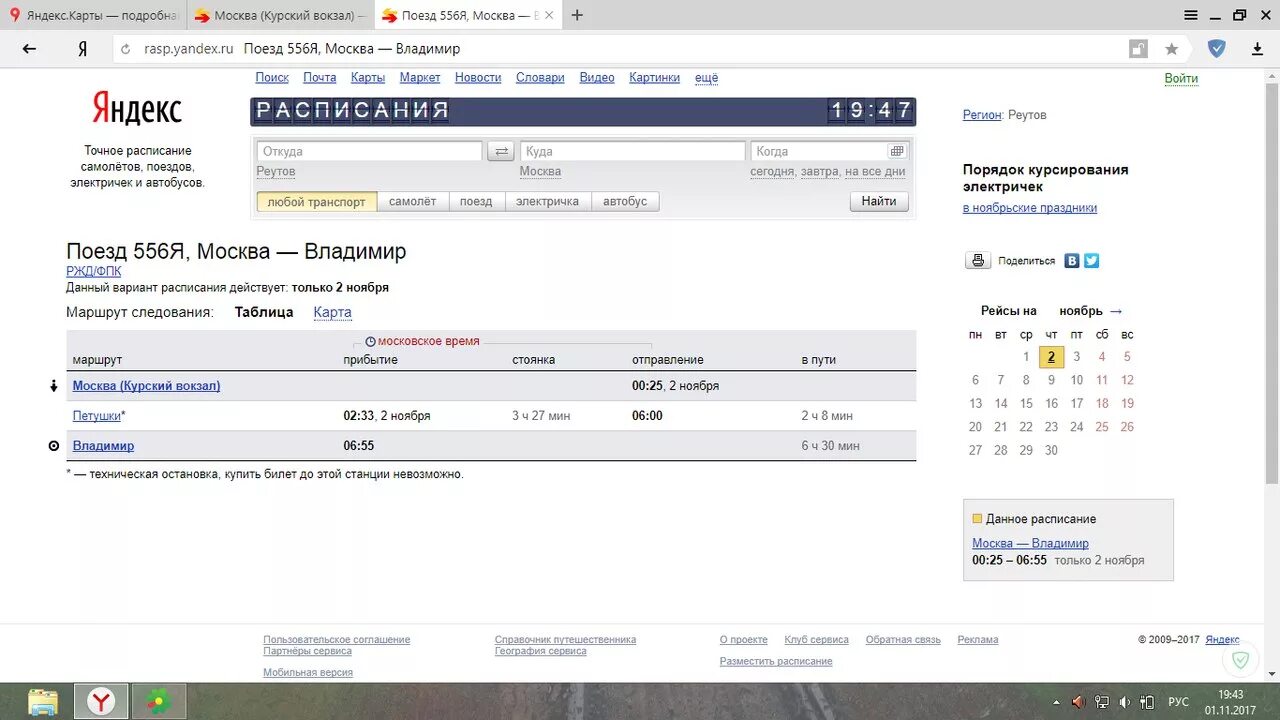
Task: Select highlighted date 2 in calendar
Action: click(x=1051, y=357)
